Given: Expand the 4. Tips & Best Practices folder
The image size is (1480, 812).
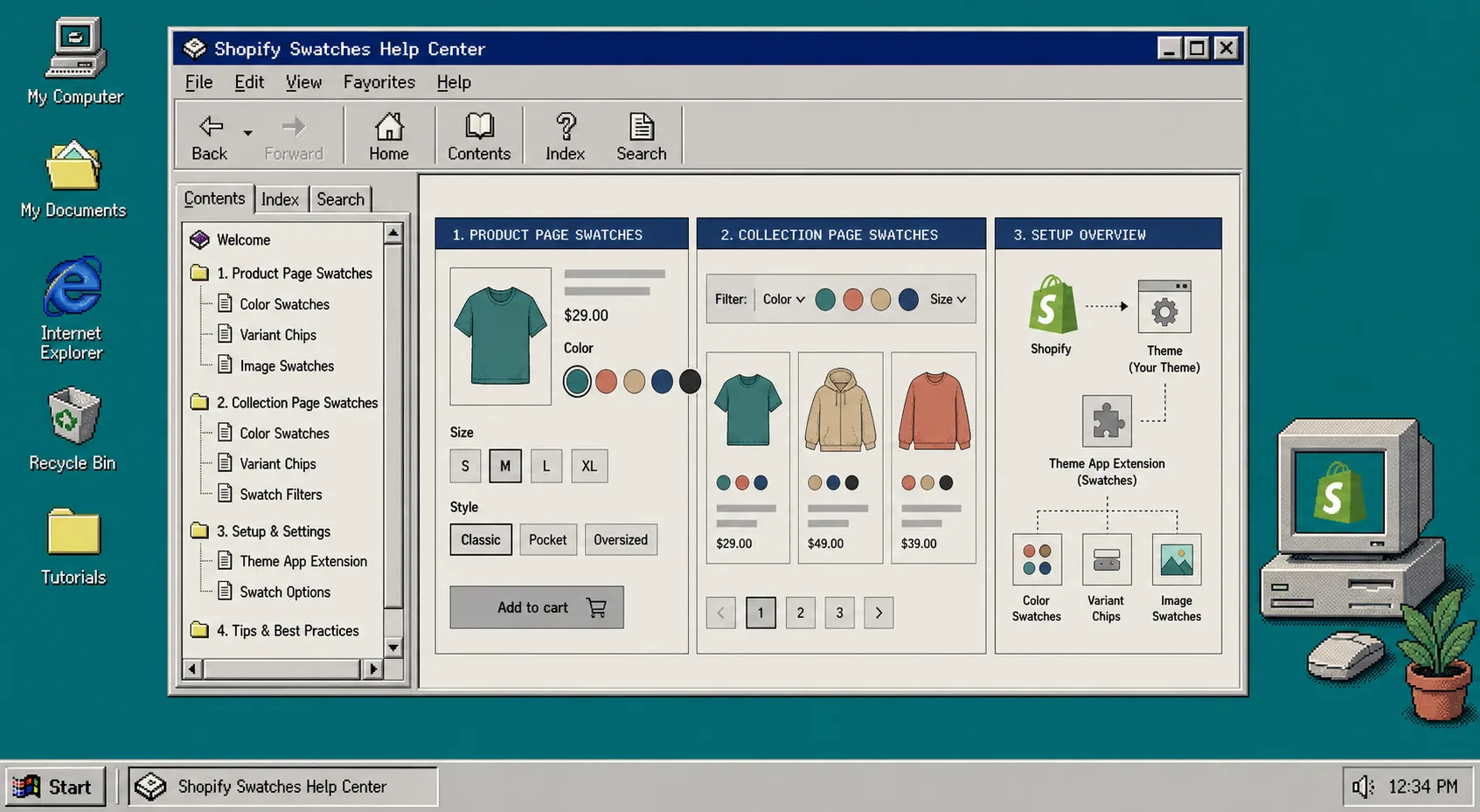Looking at the screenshot, I should tap(199, 630).
